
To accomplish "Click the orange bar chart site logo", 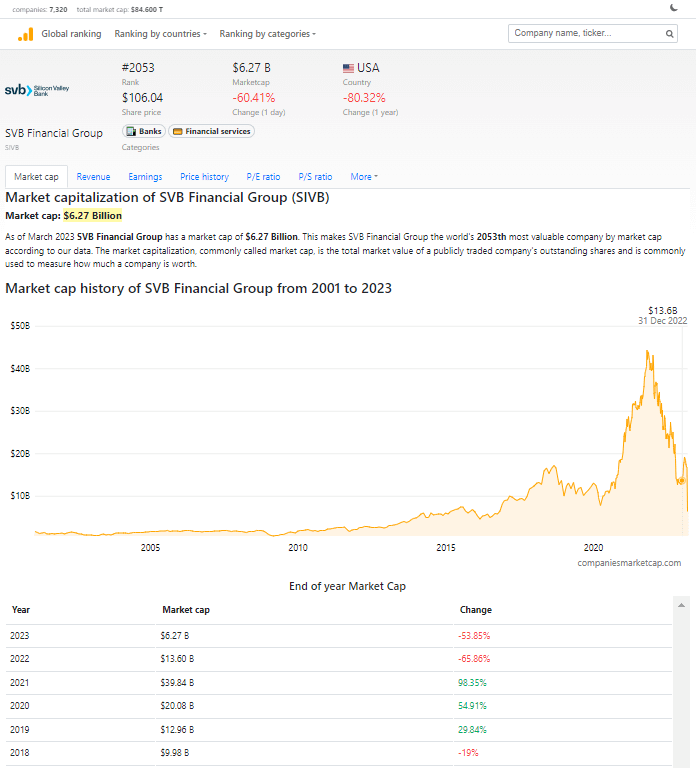I will [x=25, y=34].
